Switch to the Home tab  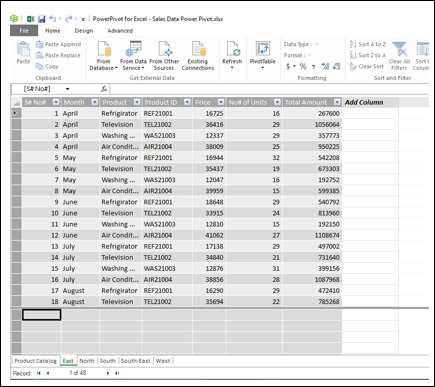[53, 30]
